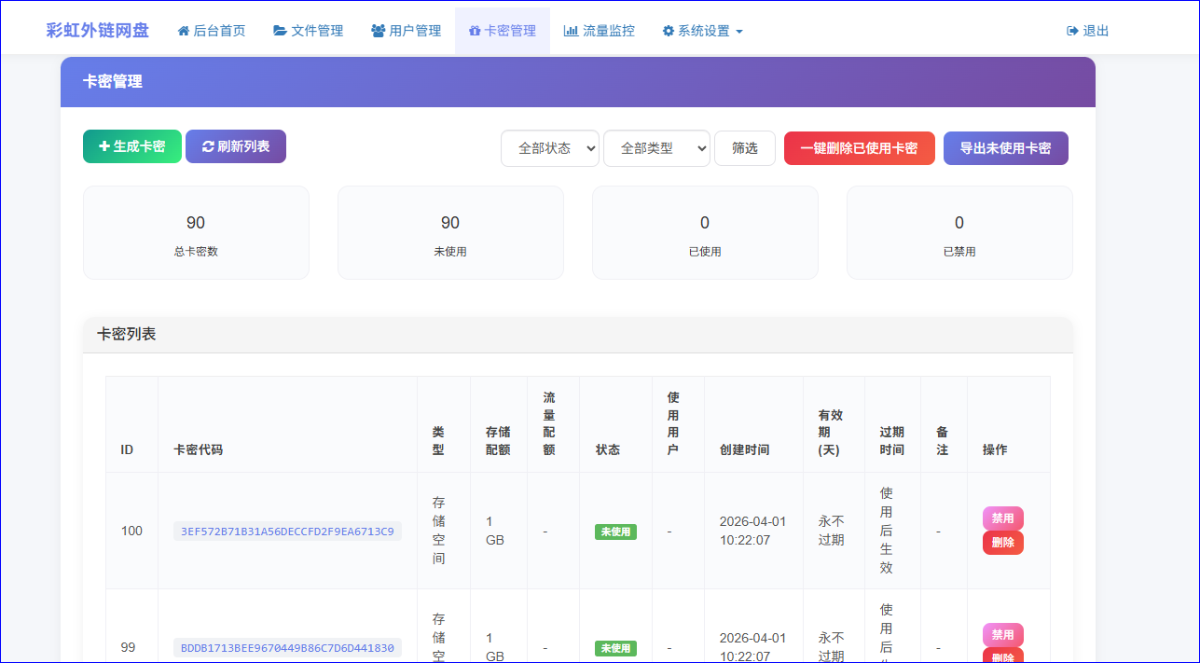Click the plus icon on 生成卡密

pyautogui.click(x=104, y=147)
